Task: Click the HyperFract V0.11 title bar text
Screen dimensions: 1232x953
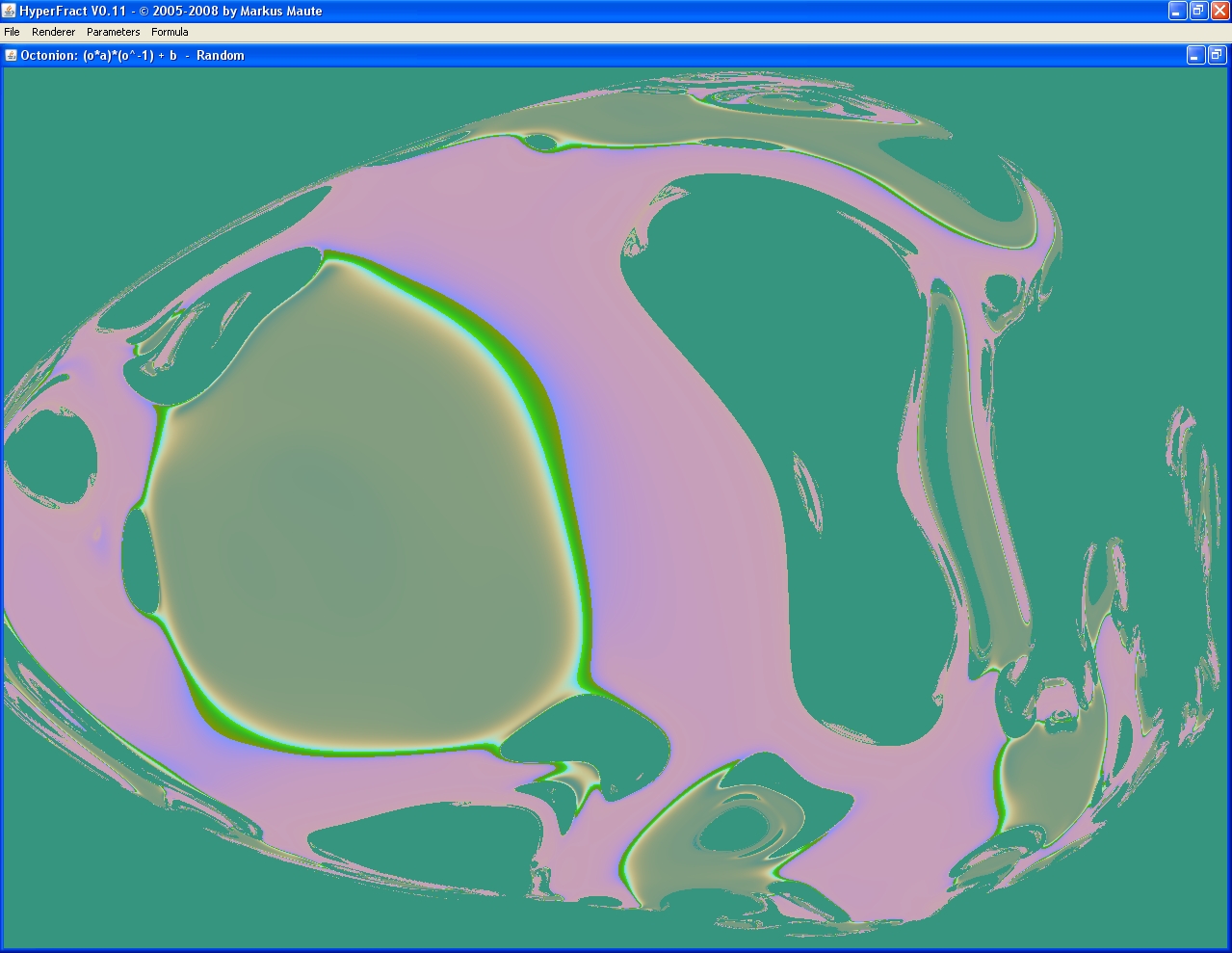Action: click(170, 11)
